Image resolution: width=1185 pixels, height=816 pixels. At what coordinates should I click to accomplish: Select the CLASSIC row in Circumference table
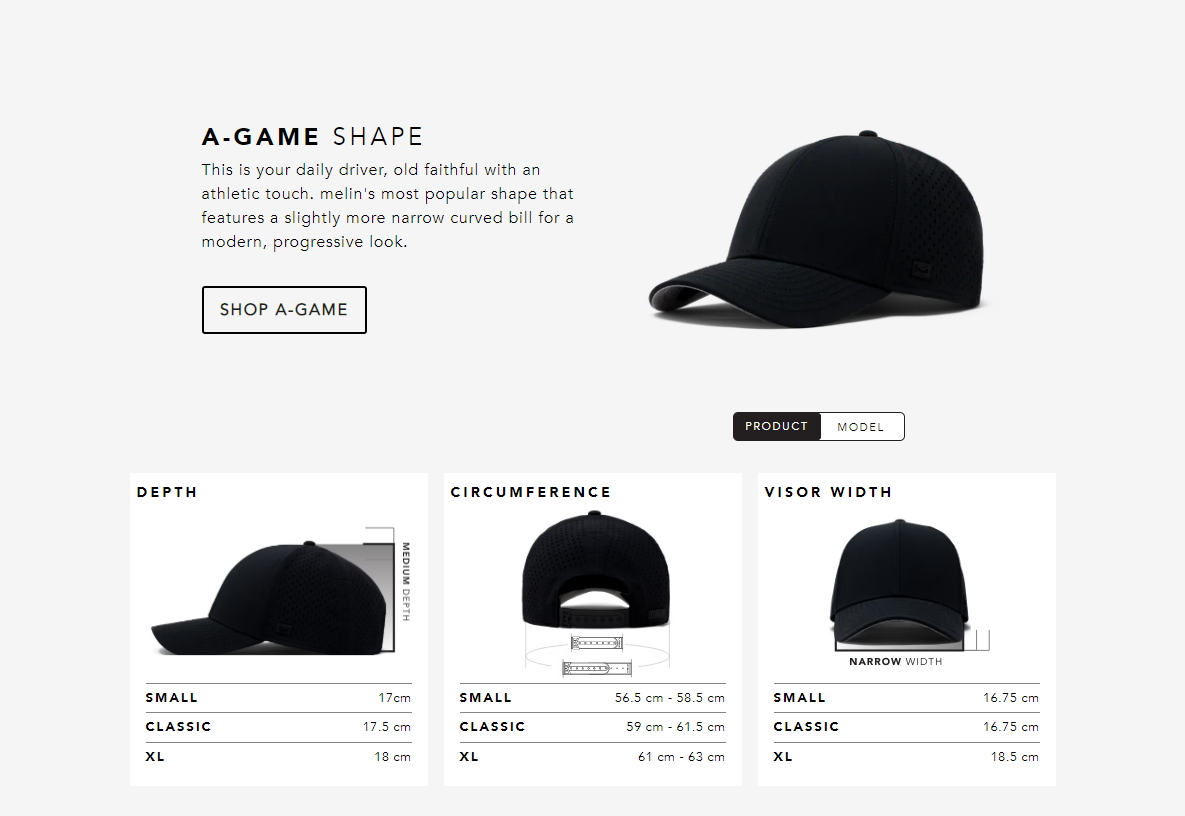tap(592, 727)
